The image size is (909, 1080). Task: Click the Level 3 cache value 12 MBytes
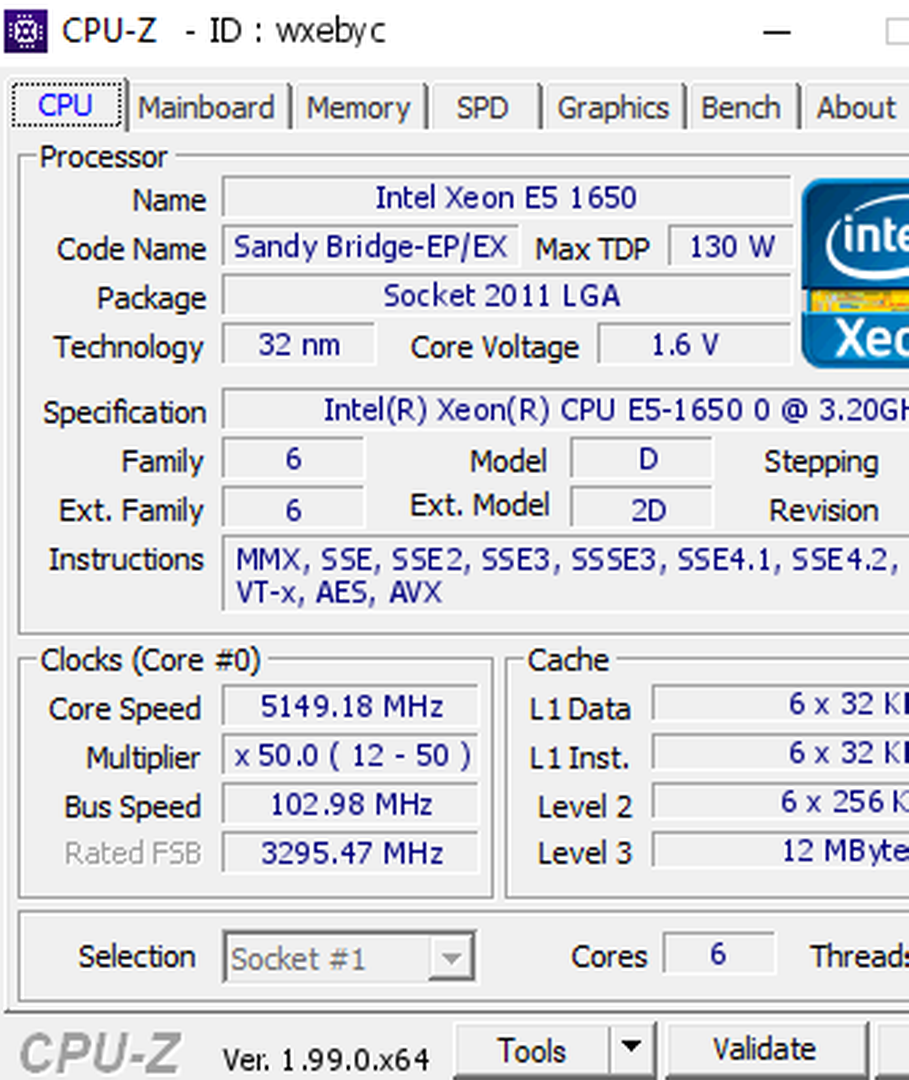point(781,850)
